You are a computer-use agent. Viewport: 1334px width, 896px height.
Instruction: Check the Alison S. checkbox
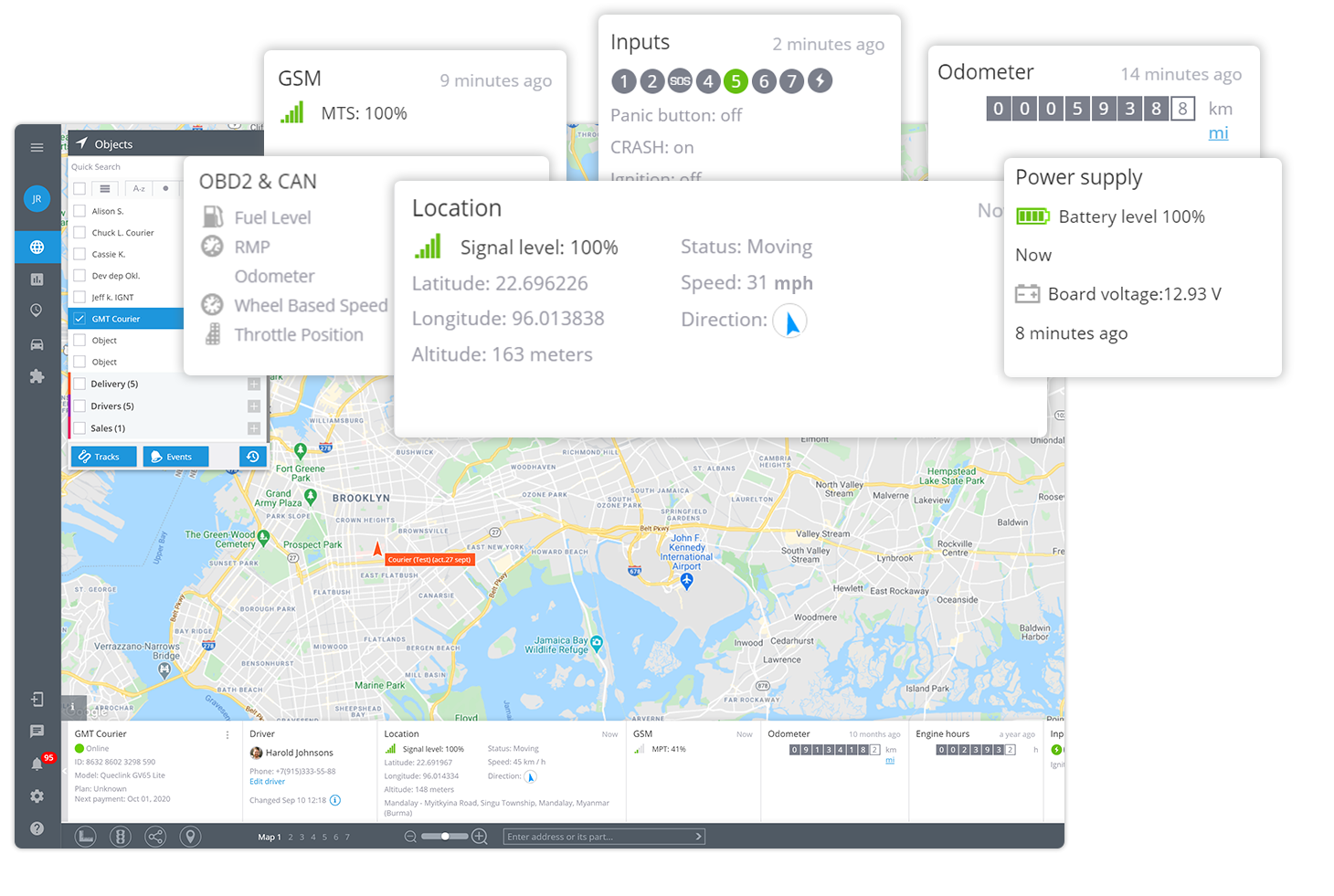(x=79, y=211)
